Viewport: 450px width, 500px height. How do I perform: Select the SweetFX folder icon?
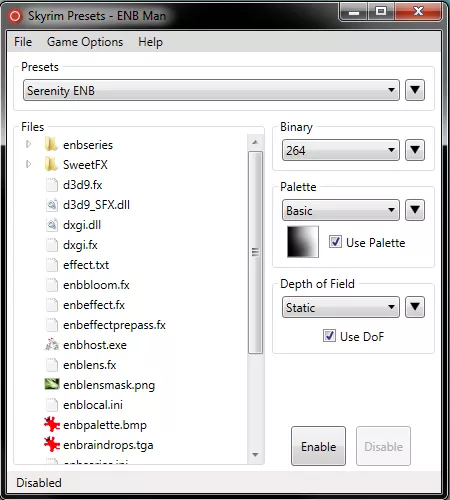point(51,165)
